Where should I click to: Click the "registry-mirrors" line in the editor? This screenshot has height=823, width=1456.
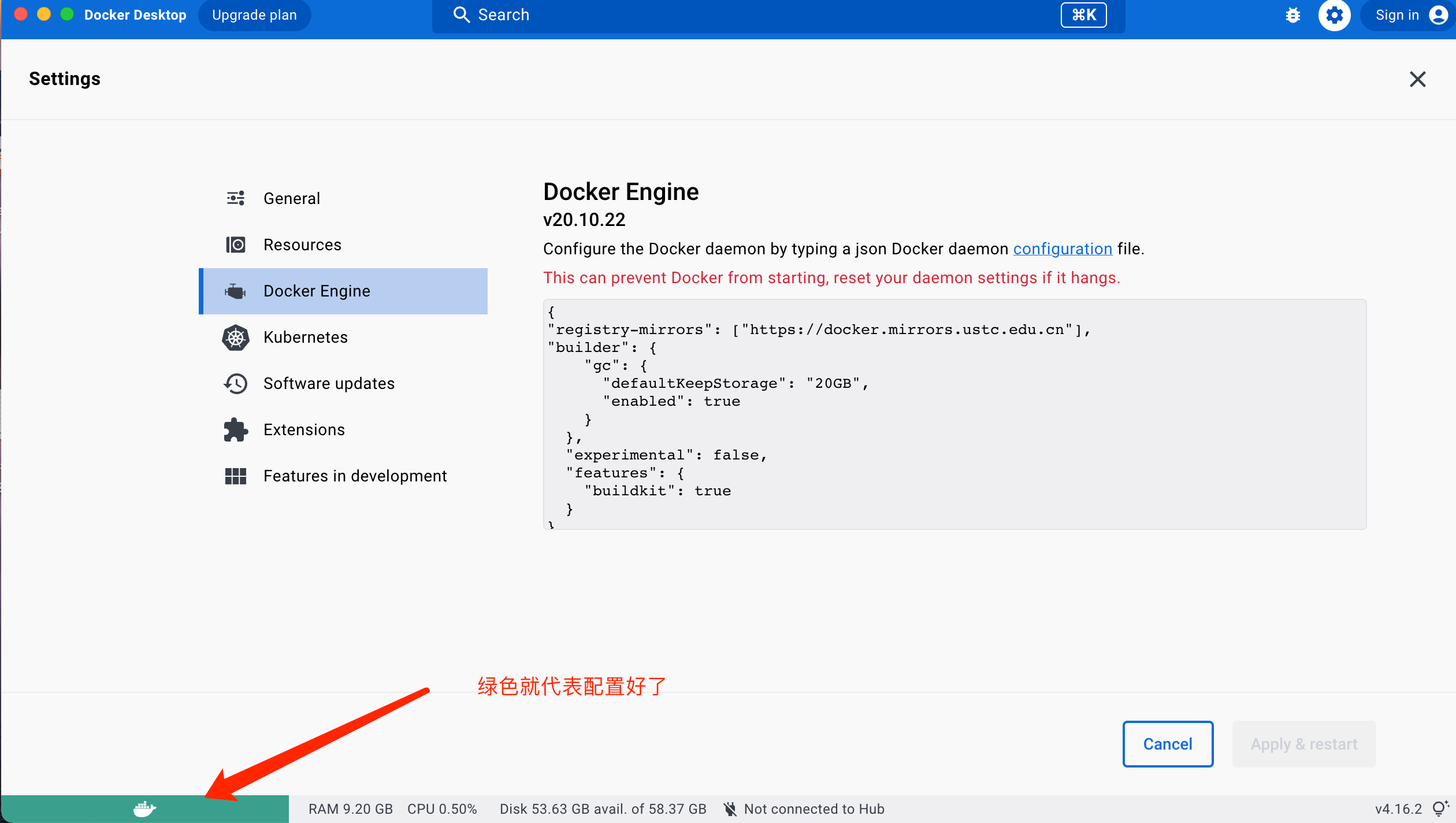819,329
